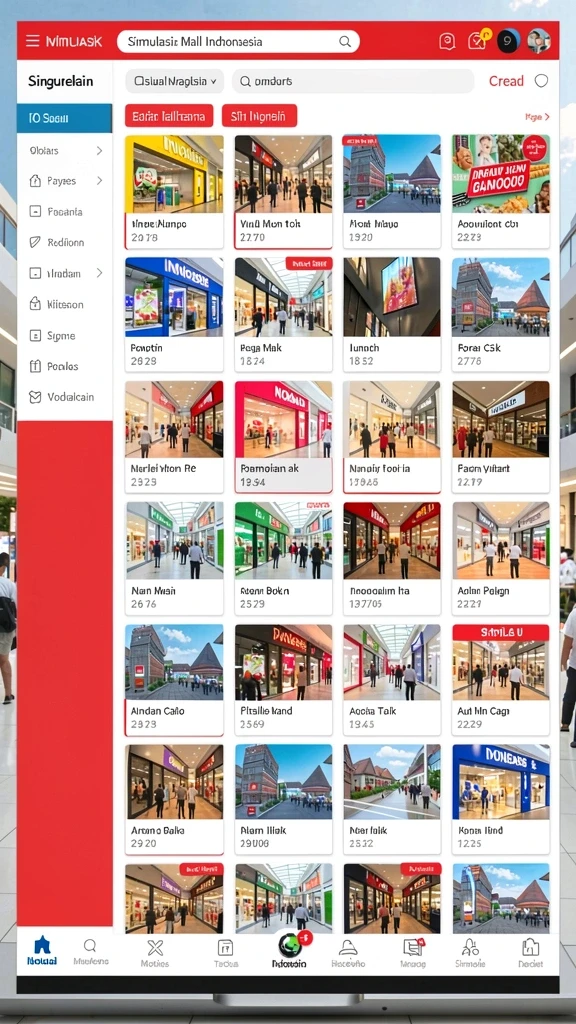Screen dimensions: 576x1024
Task: Tap the Mnage message icon in bottom bar
Action: (x=413, y=948)
